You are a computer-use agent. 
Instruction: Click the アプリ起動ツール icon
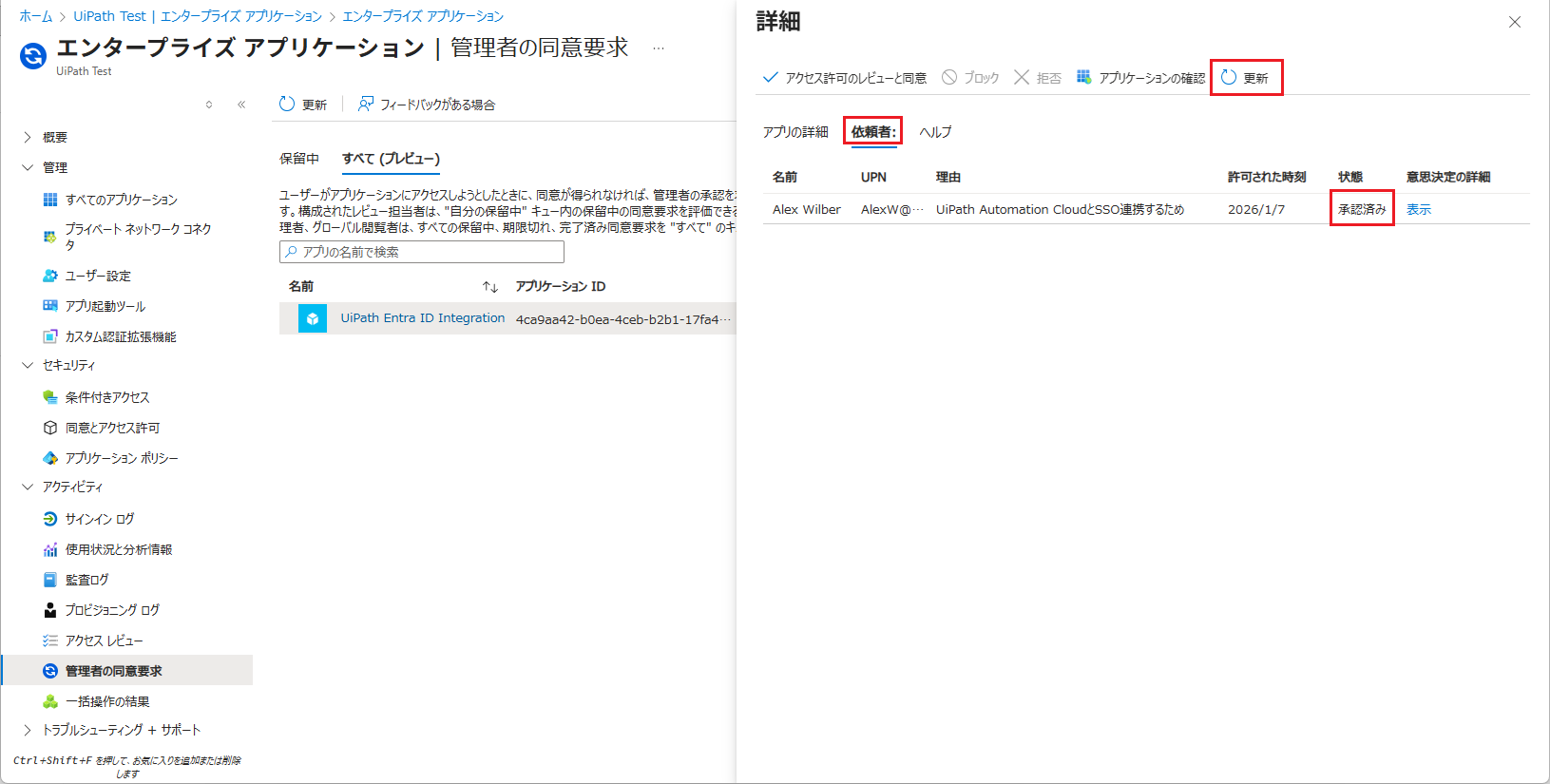pos(50,306)
